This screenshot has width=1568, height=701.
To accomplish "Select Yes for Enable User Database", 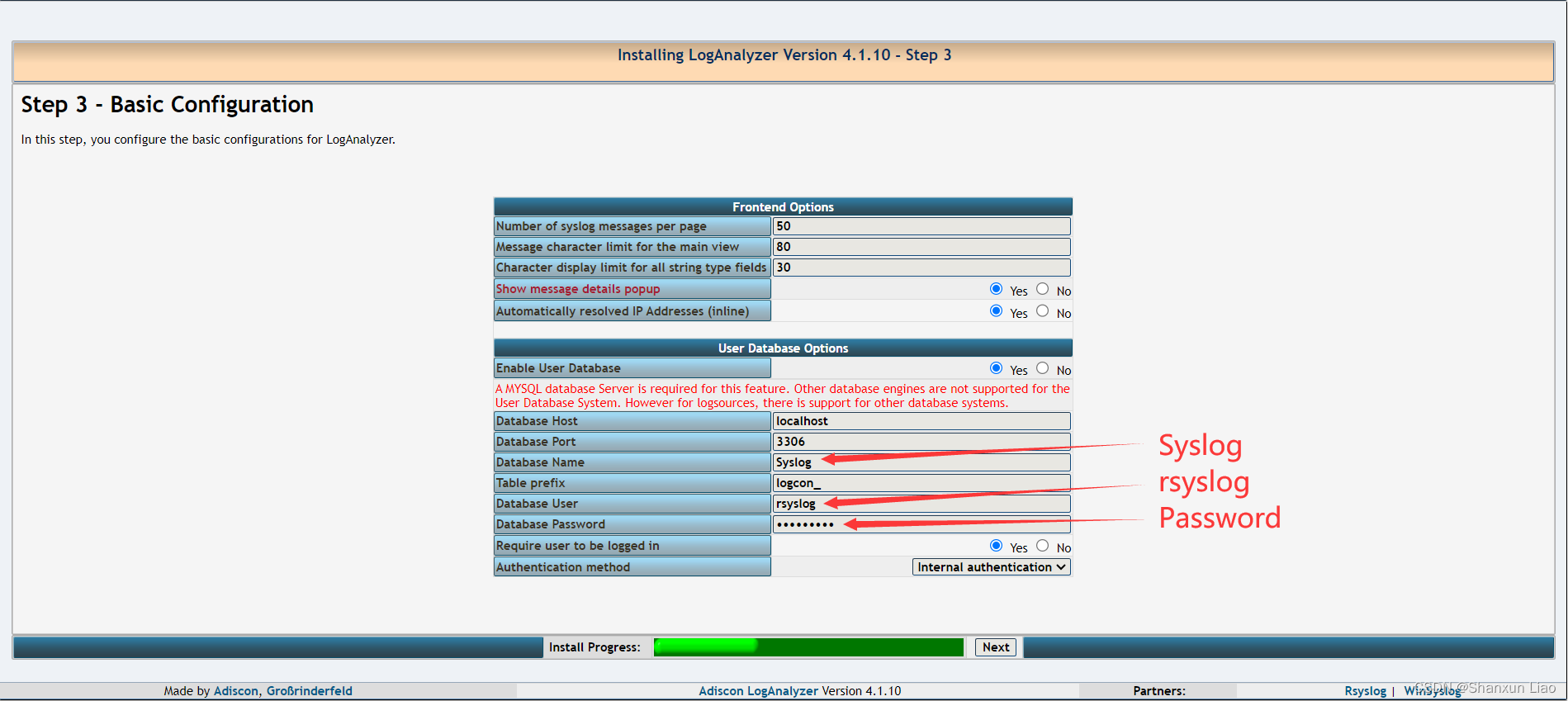I will pyautogui.click(x=996, y=368).
